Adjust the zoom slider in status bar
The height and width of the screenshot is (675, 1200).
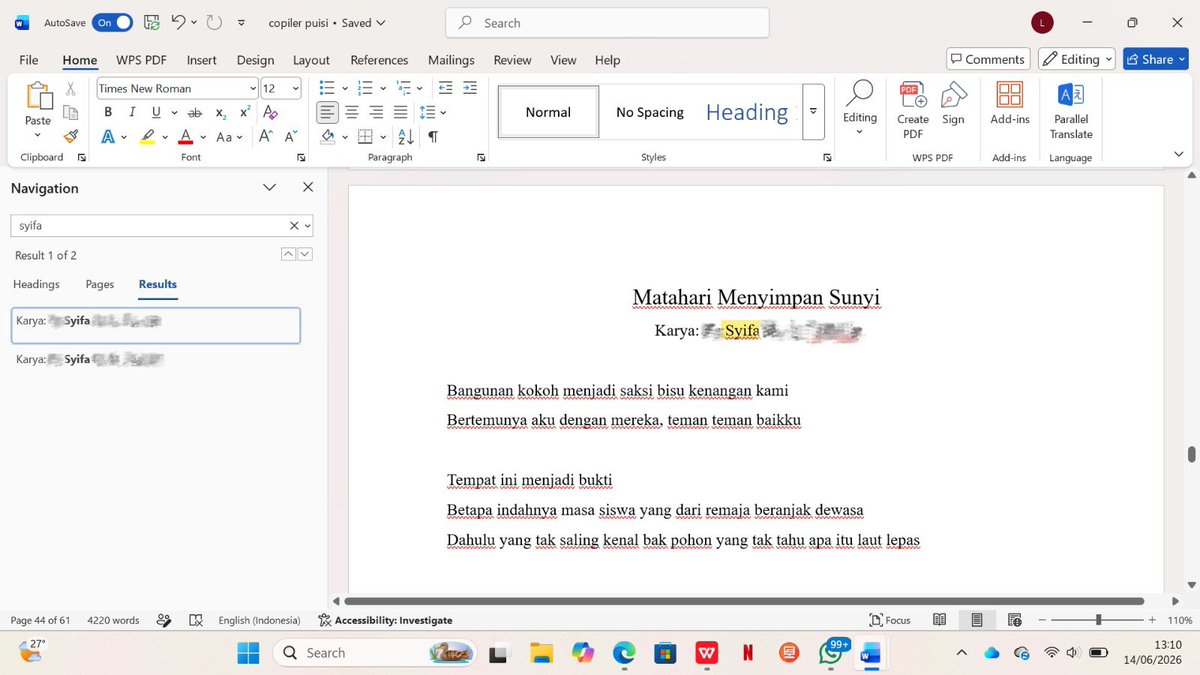point(1098,620)
